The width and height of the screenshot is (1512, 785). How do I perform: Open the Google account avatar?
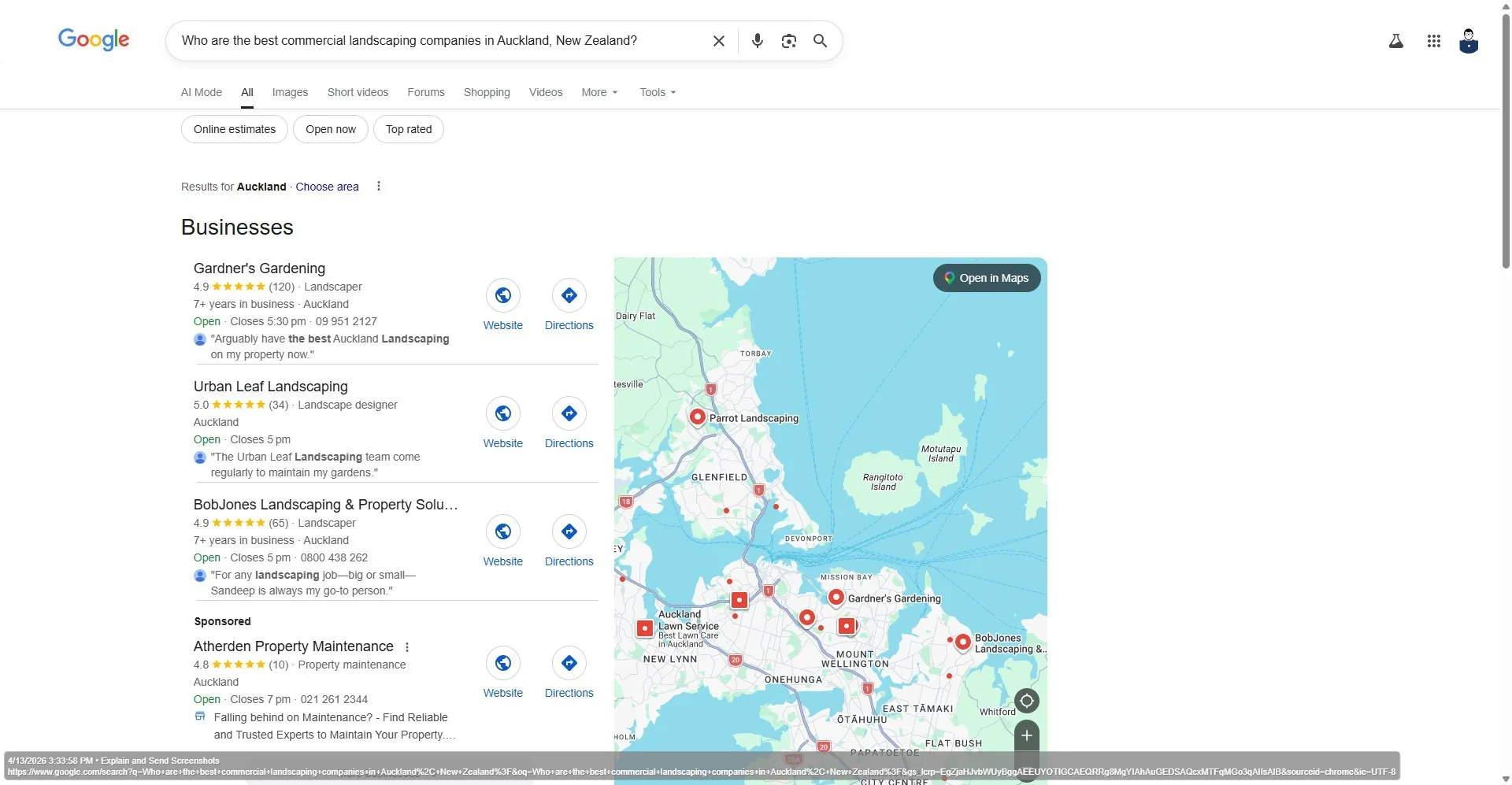pos(1468,41)
